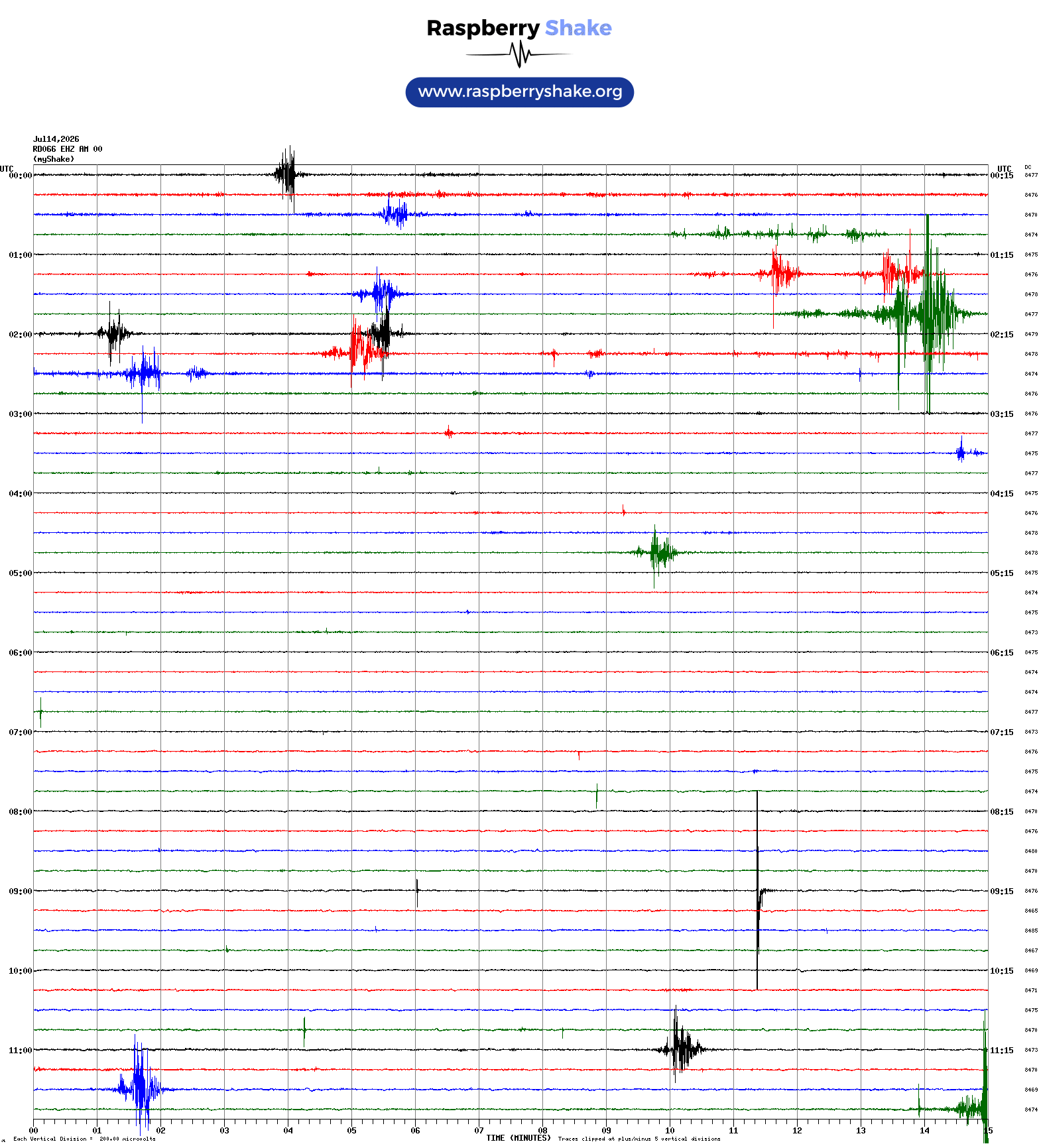Click the bottom minute axis tick label 03
1041x1148 pixels.
click(x=224, y=1131)
